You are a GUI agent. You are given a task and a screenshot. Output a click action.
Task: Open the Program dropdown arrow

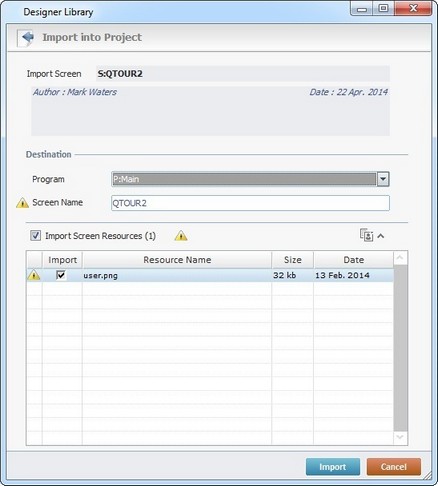tap(383, 179)
